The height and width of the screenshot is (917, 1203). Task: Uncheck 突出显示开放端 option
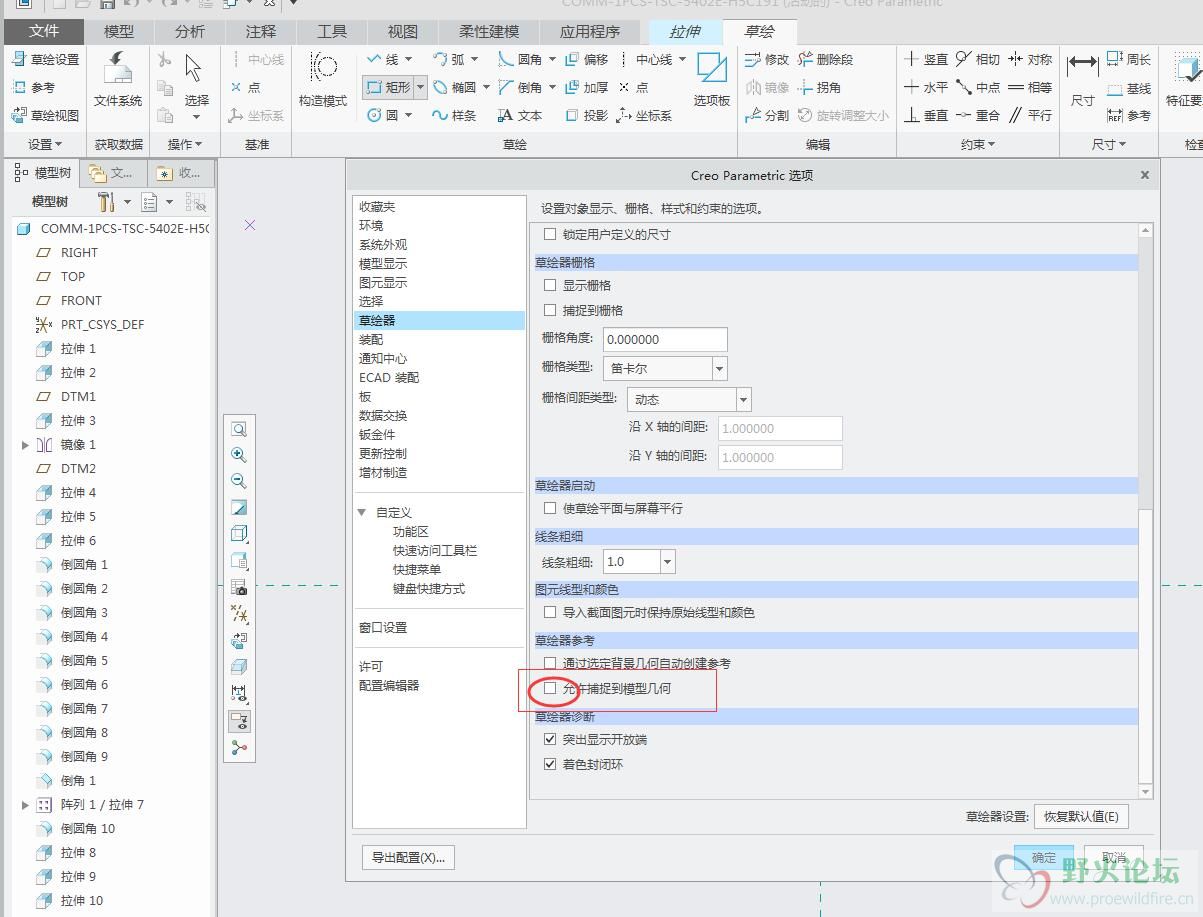[549, 739]
